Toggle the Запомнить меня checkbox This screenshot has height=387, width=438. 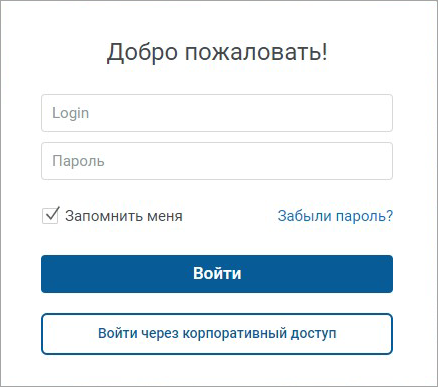click(x=50, y=216)
